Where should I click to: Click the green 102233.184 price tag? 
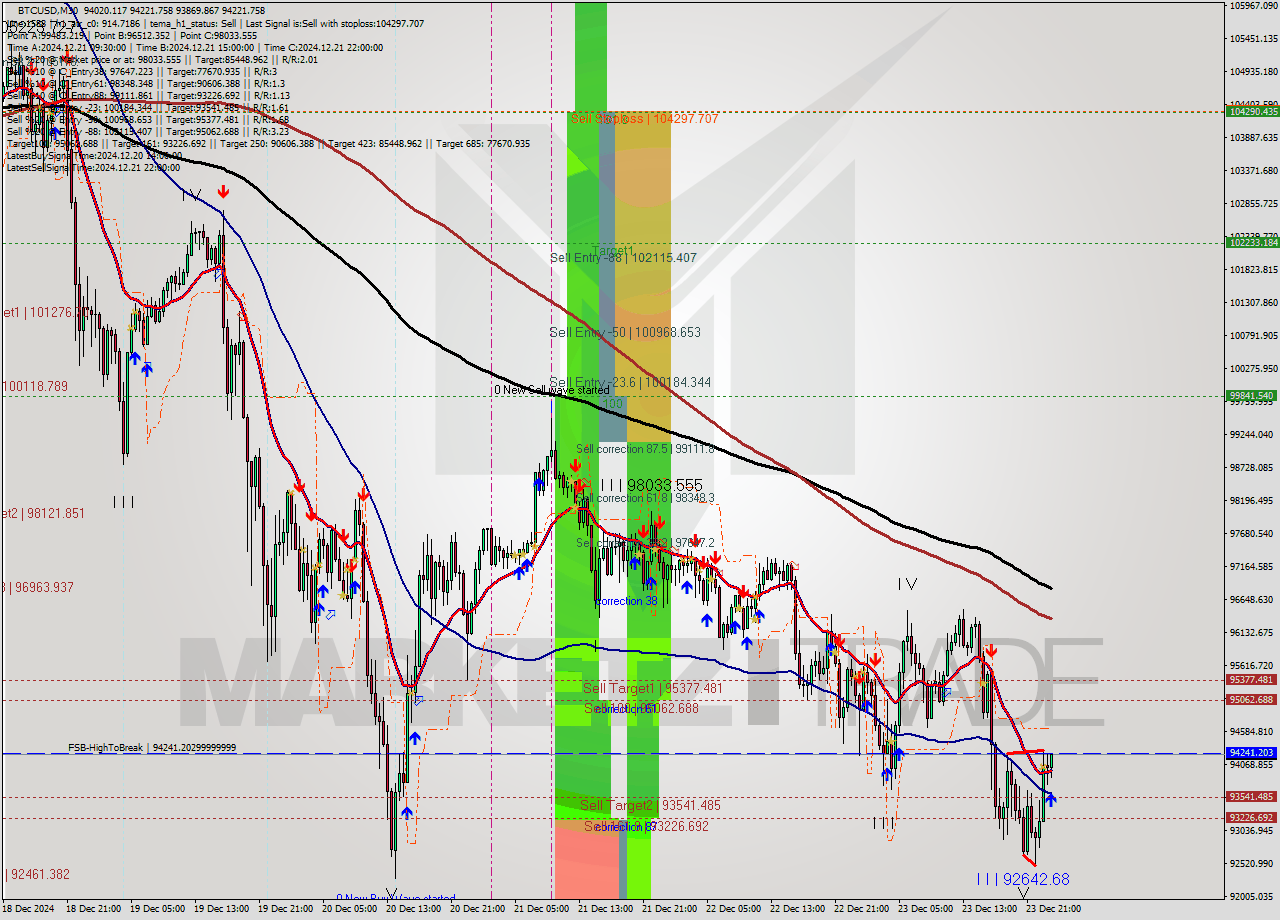pyautogui.click(x=1252, y=242)
